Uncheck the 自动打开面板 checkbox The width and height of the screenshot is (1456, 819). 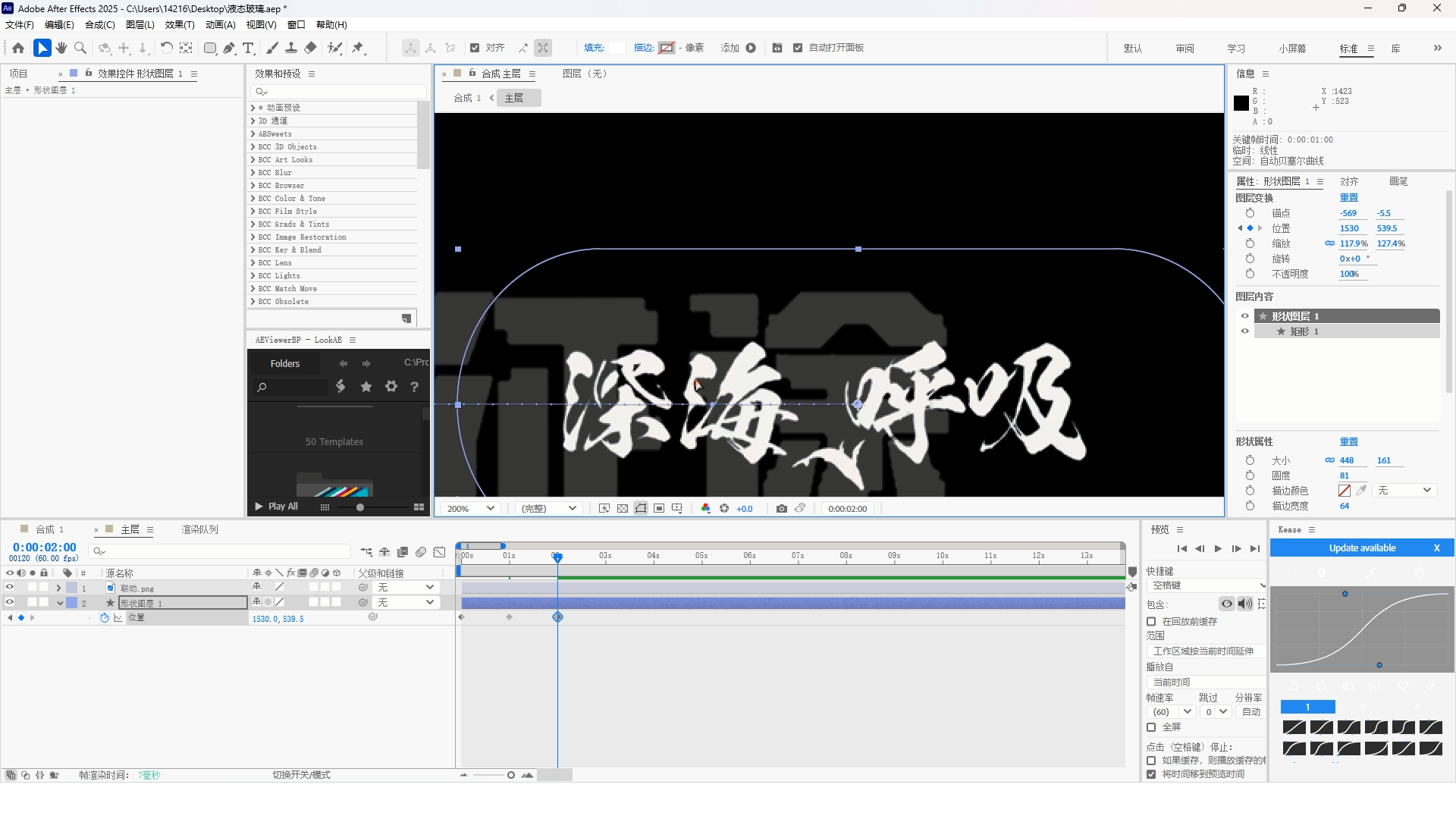(x=797, y=48)
